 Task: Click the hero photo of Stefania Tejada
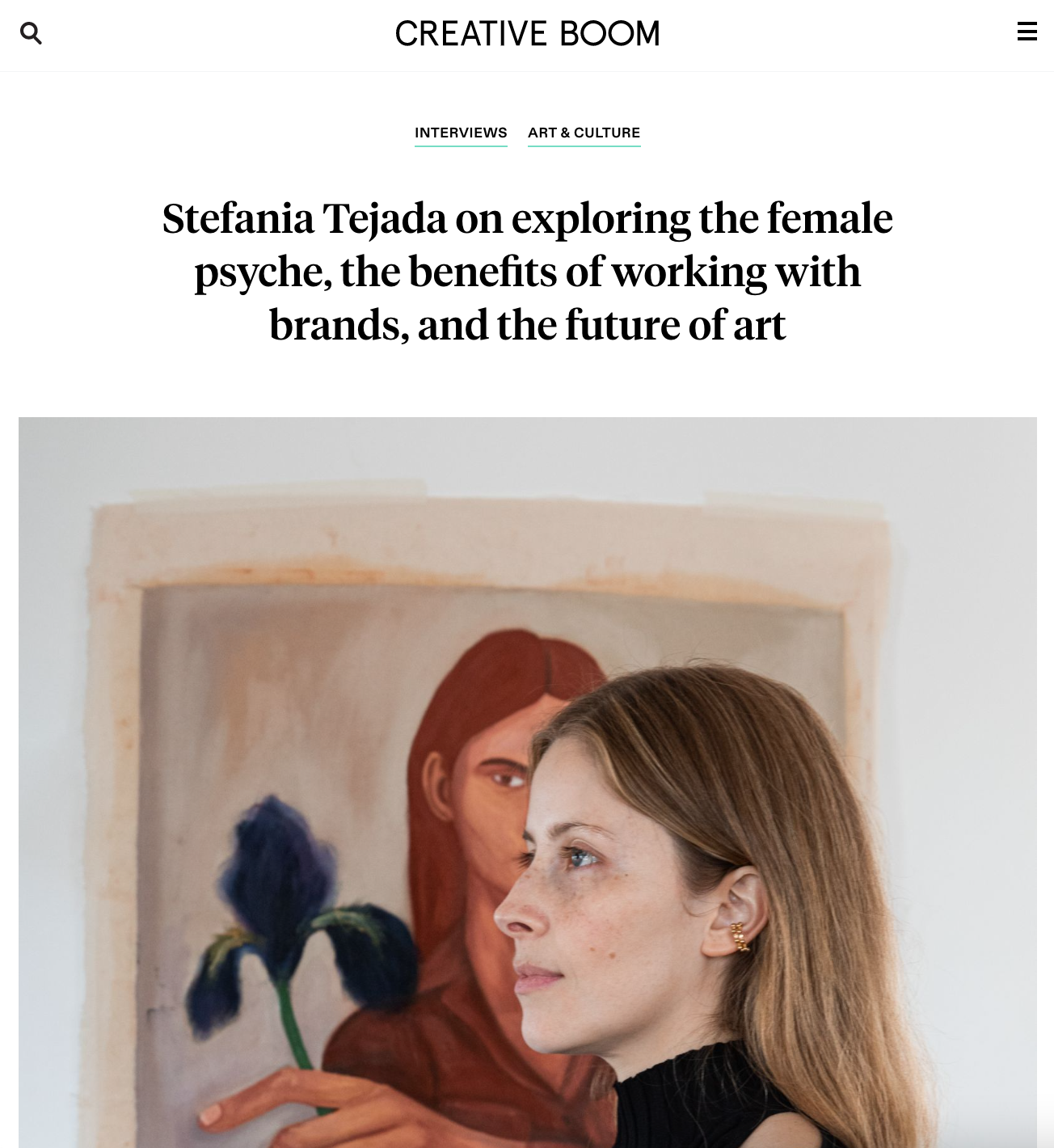tap(527, 783)
